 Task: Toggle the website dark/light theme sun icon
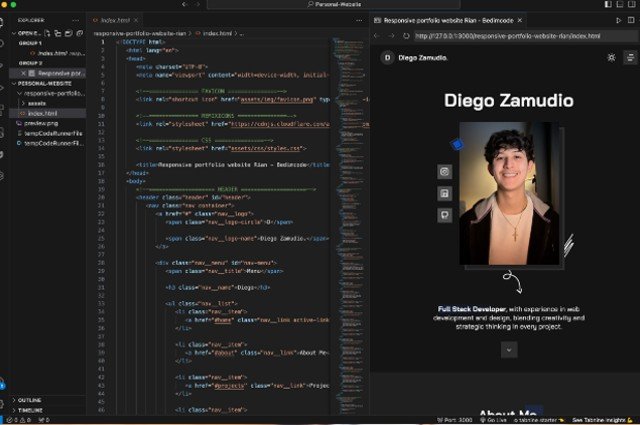611,58
